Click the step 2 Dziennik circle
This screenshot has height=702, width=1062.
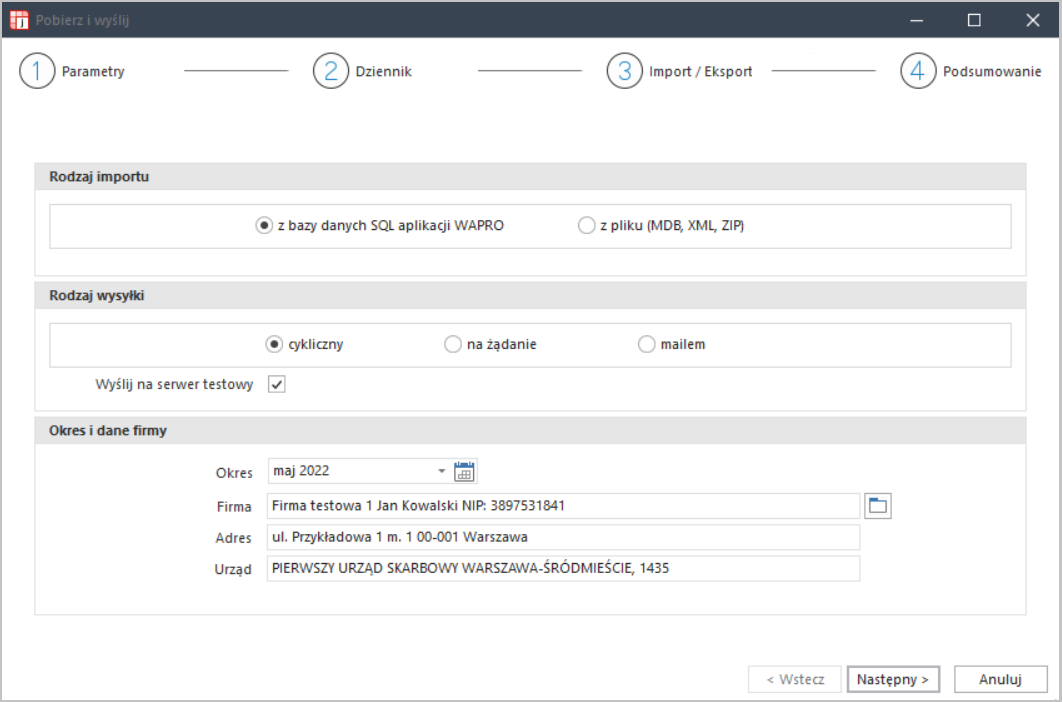330,72
